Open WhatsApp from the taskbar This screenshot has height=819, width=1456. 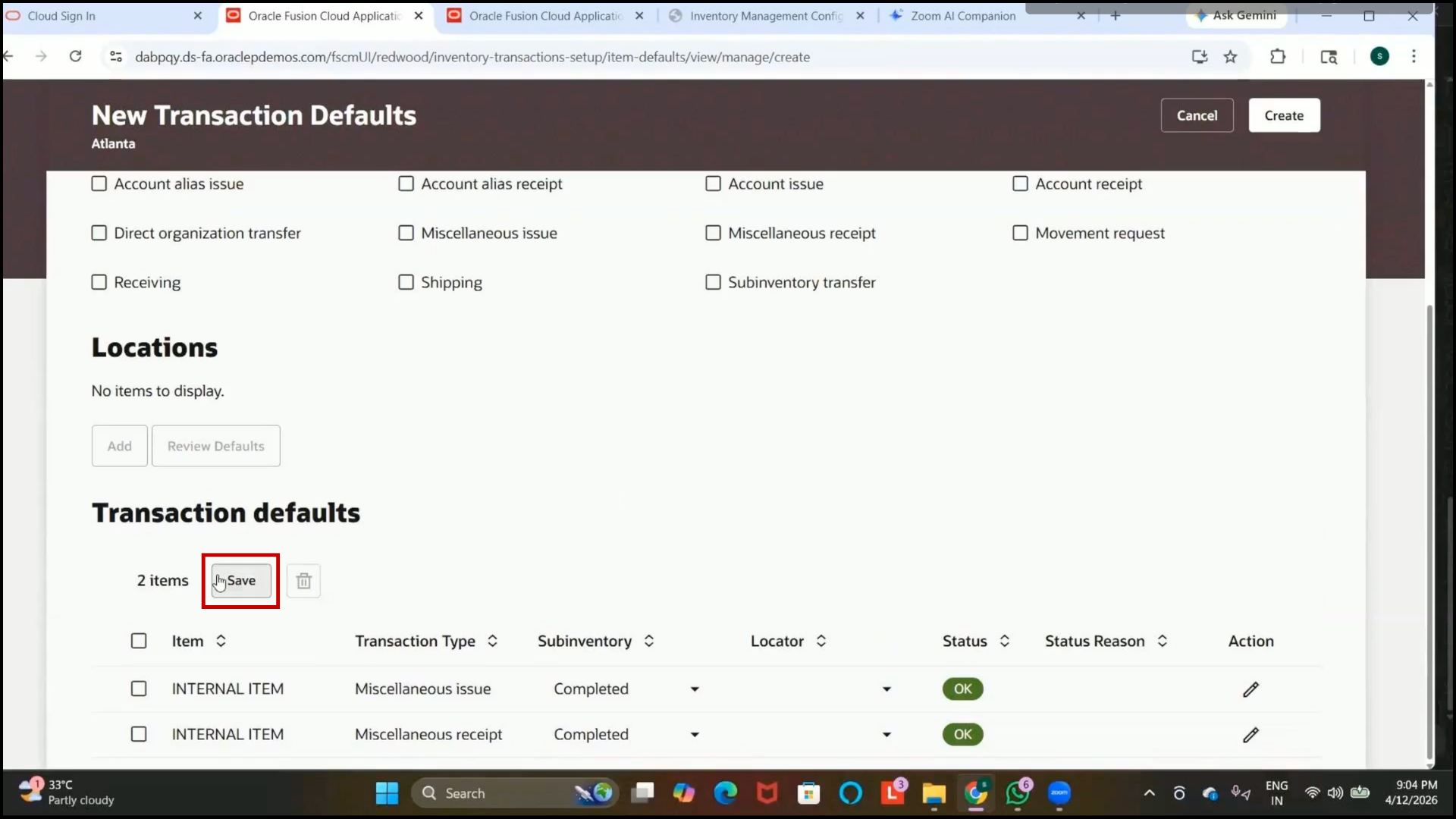(x=1018, y=793)
